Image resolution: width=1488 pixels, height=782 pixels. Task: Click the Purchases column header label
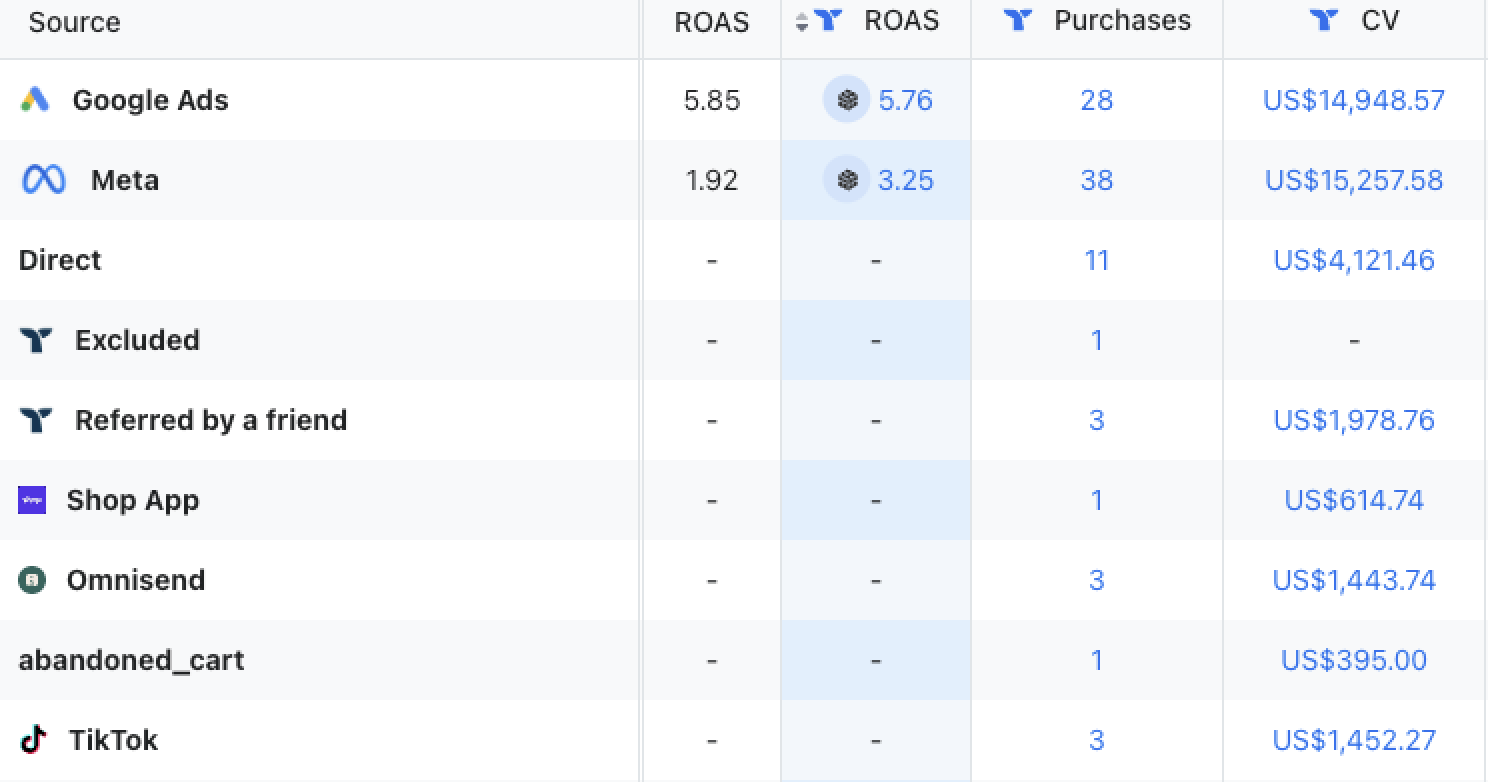(x=1123, y=21)
